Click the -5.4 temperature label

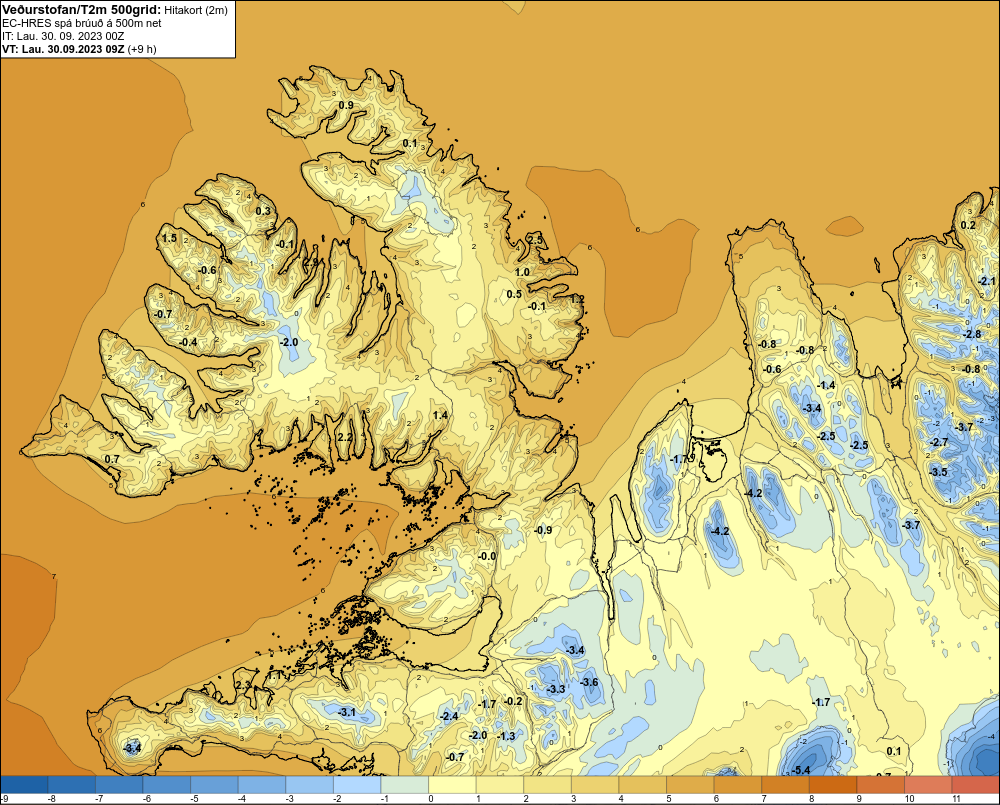point(801,771)
